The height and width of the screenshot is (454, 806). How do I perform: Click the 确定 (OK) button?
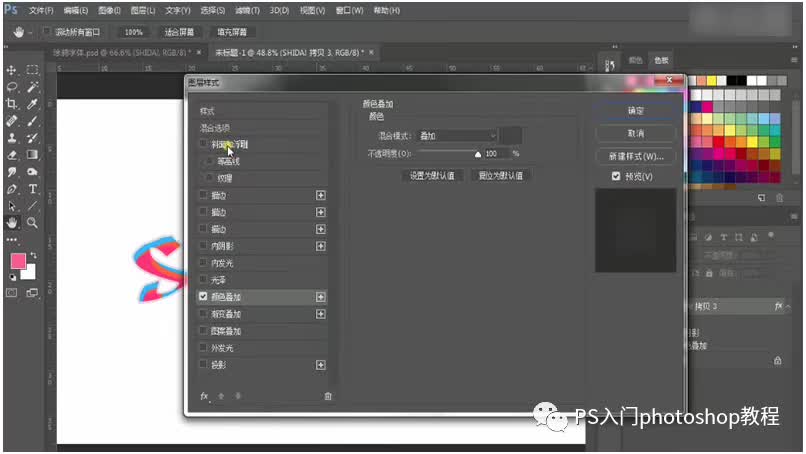click(x=635, y=111)
